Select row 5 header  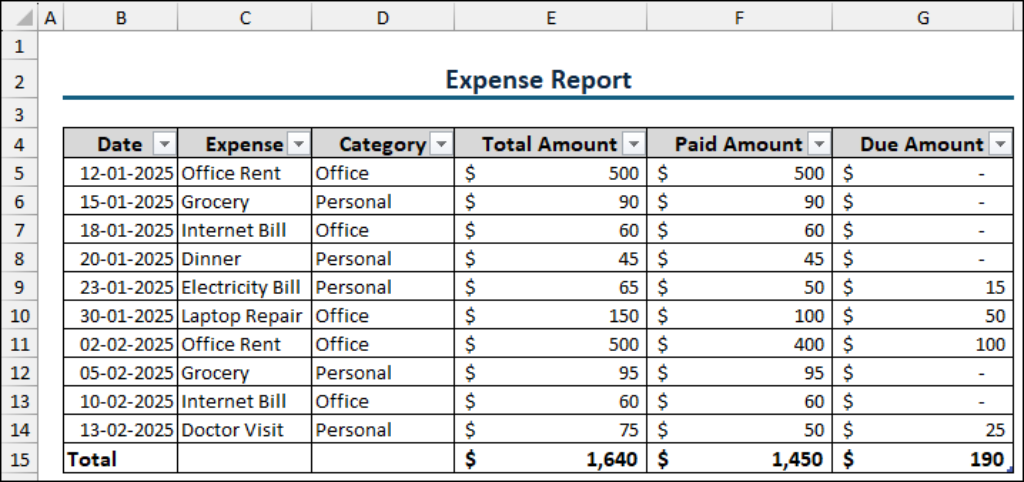tap(19, 172)
